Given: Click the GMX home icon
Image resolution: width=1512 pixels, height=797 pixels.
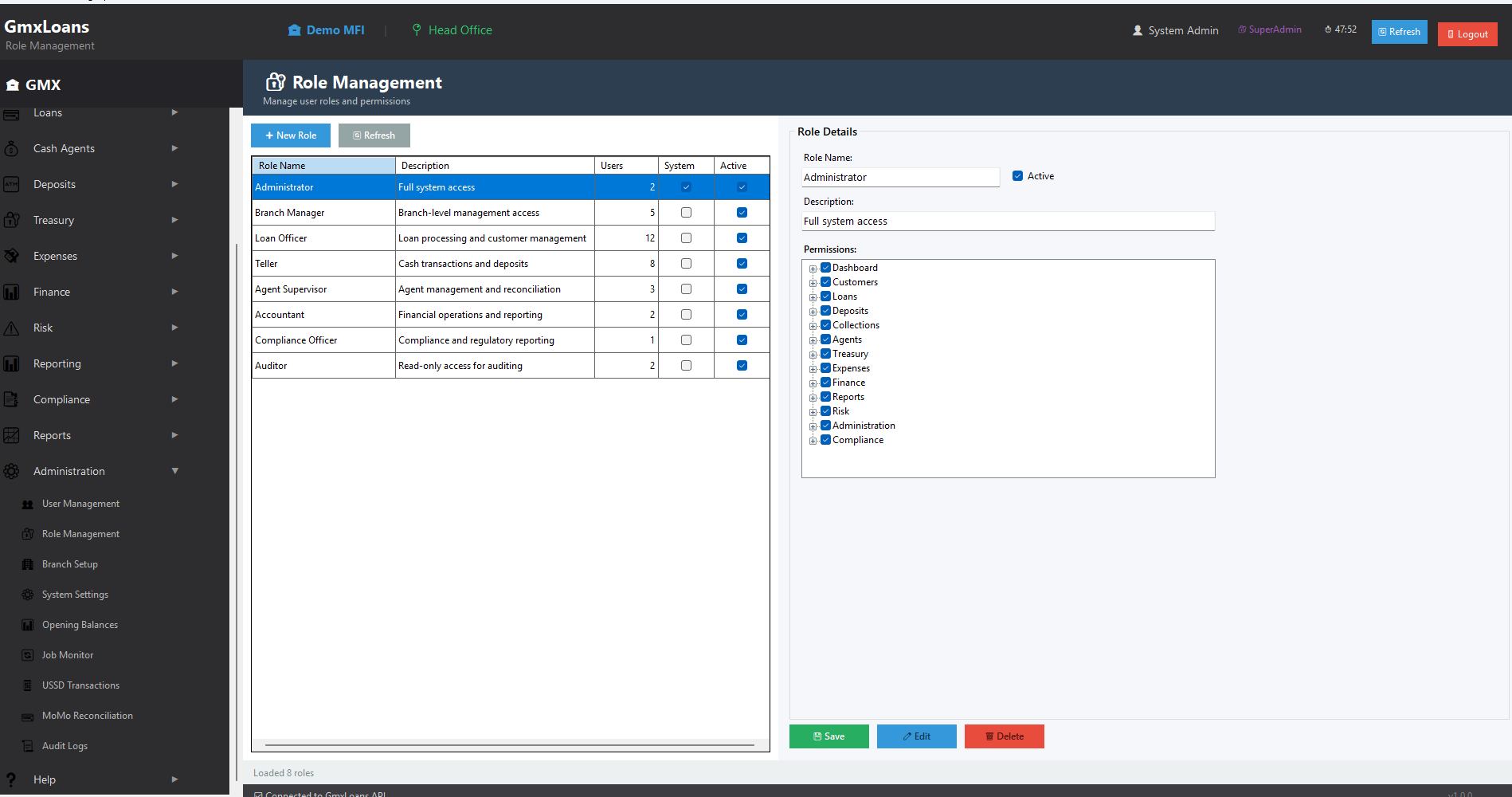Looking at the screenshot, I should tap(13, 84).
